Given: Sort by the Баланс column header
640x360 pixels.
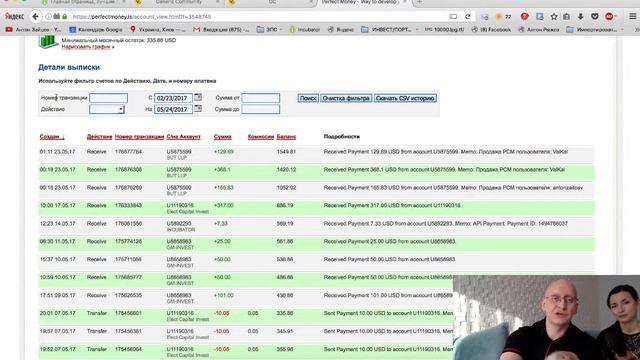Looking at the screenshot, I should pyautogui.click(x=286, y=137).
